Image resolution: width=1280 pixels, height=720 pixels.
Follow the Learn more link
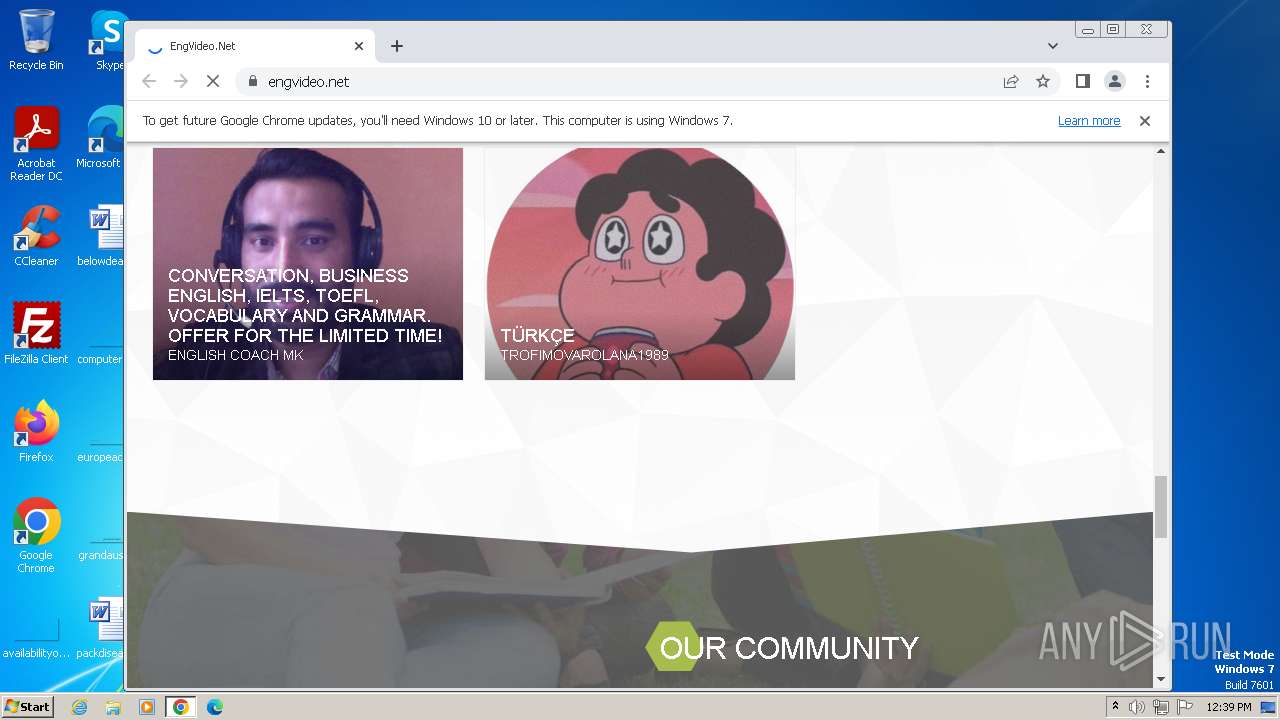1089,121
